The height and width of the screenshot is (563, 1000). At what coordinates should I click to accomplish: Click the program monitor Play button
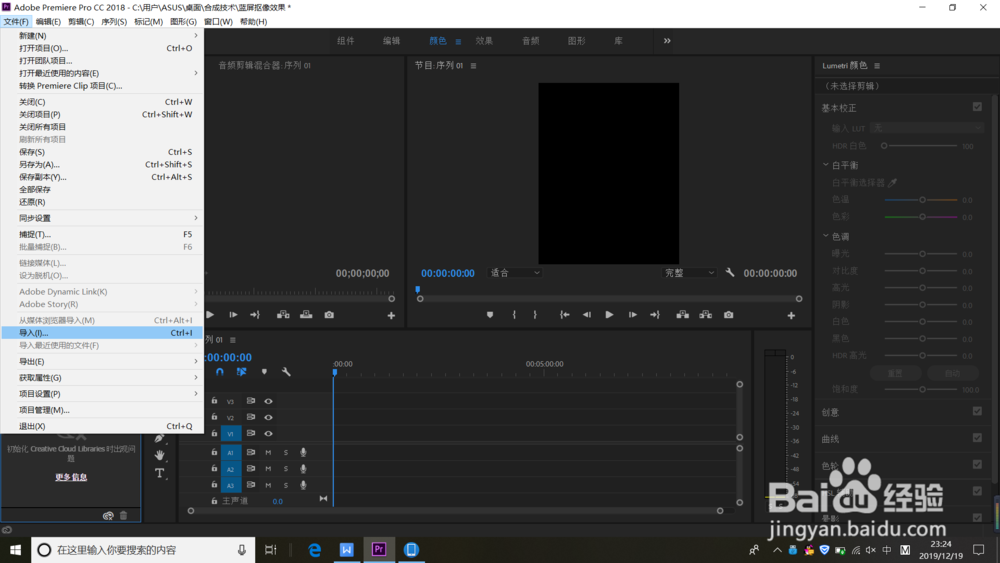click(x=609, y=315)
